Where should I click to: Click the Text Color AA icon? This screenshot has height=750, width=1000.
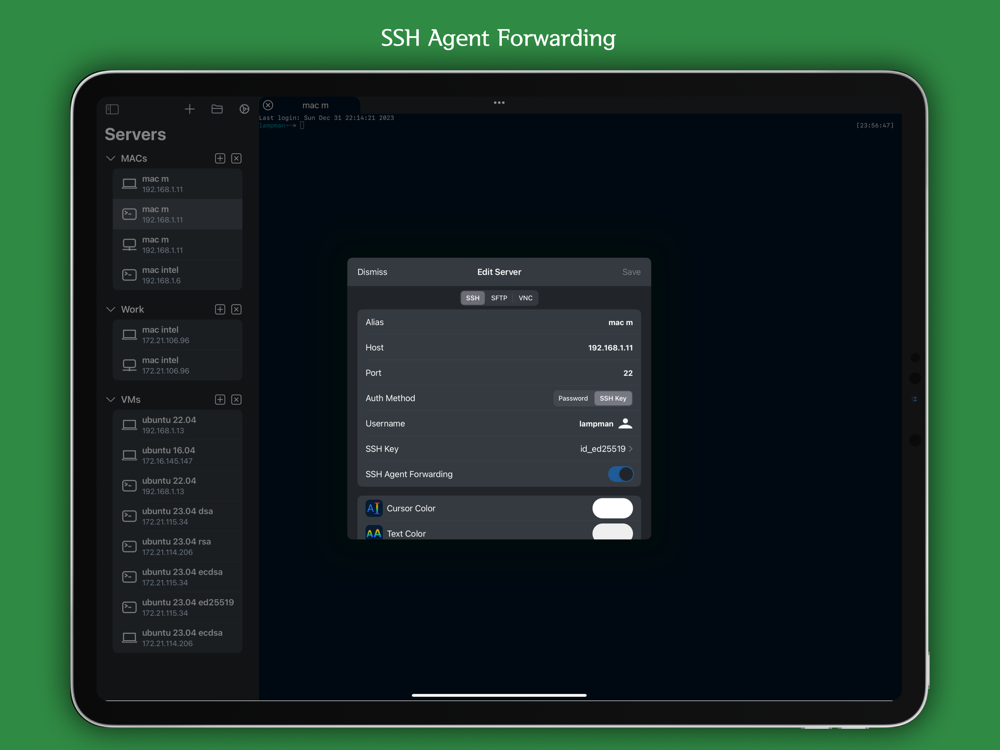click(374, 533)
